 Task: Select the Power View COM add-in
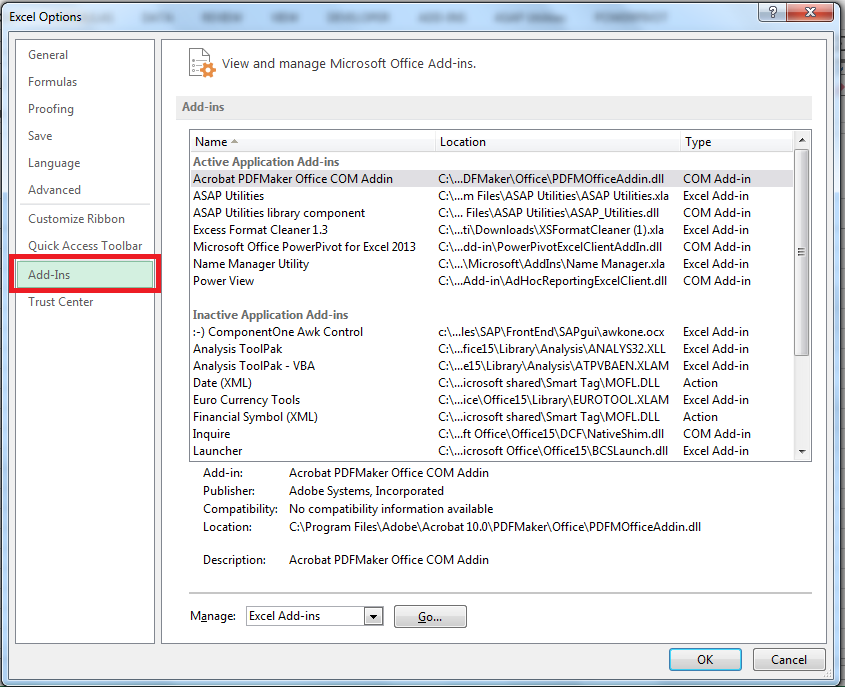pyautogui.click(x=223, y=280)
